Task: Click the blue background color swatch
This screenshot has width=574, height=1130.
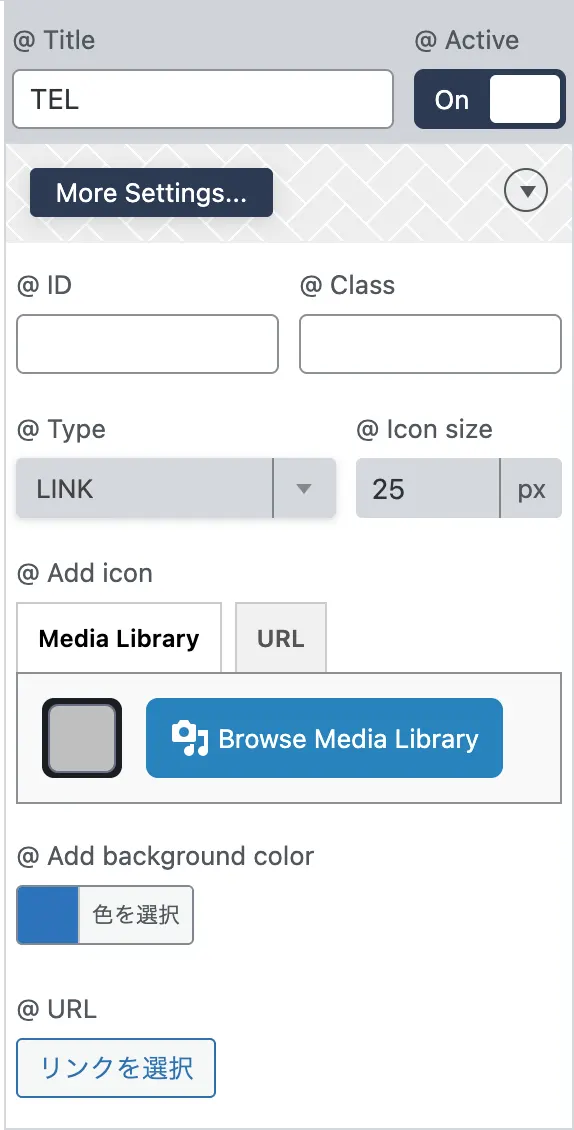Action: tap(48, 915)
